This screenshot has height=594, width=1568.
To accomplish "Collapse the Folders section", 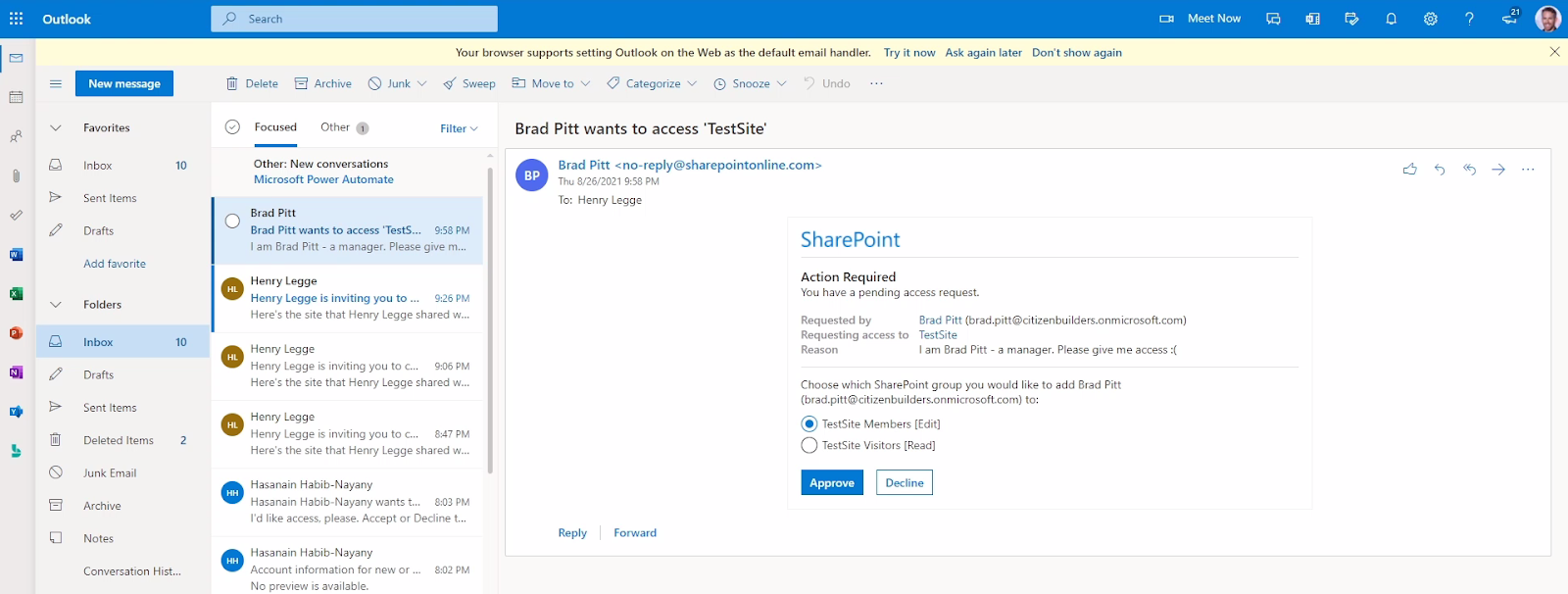I will click(x=56, y=304).
